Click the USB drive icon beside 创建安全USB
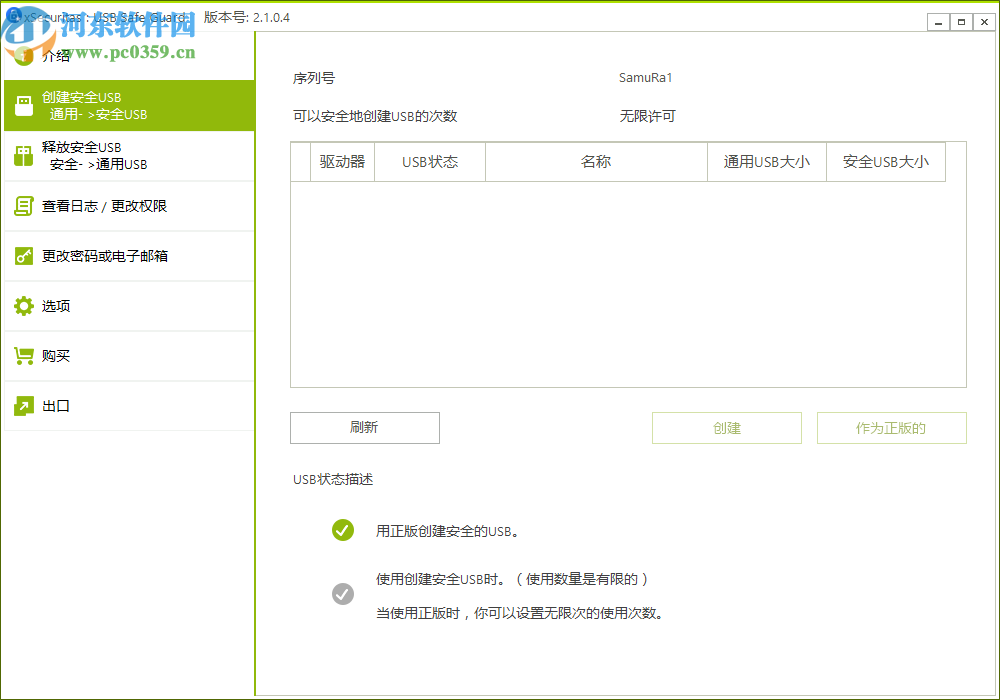 23,105
